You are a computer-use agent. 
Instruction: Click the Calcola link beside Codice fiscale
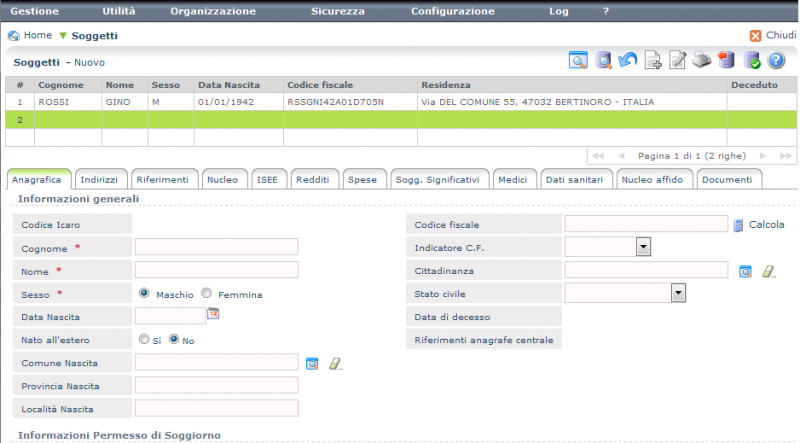pos(766,225)
